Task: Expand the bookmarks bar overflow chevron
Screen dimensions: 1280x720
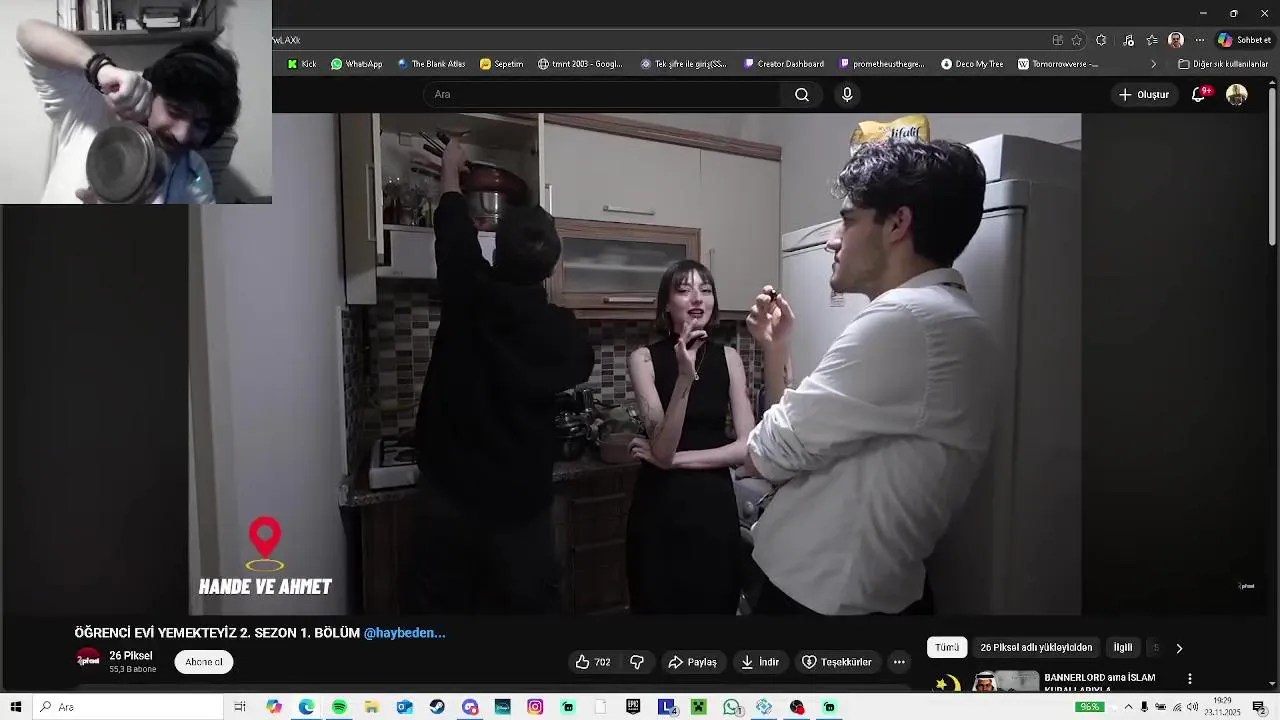Action: pos(1153,64)
